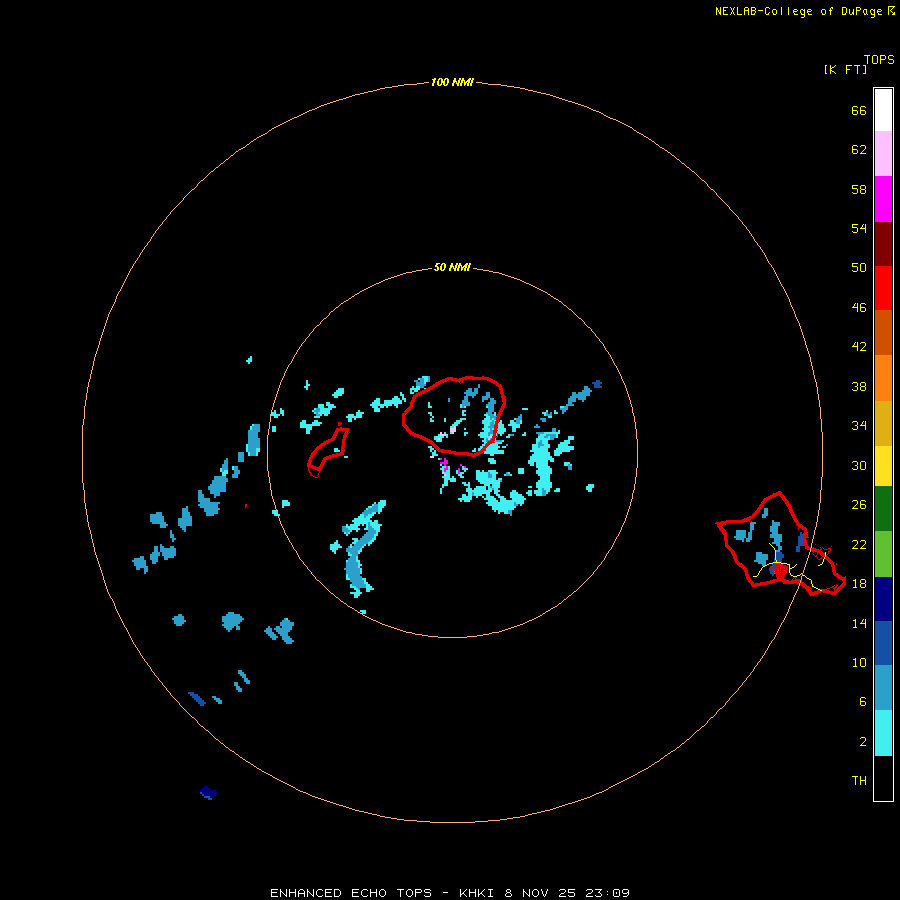Click the gold legend swatch

pos(883,423)
